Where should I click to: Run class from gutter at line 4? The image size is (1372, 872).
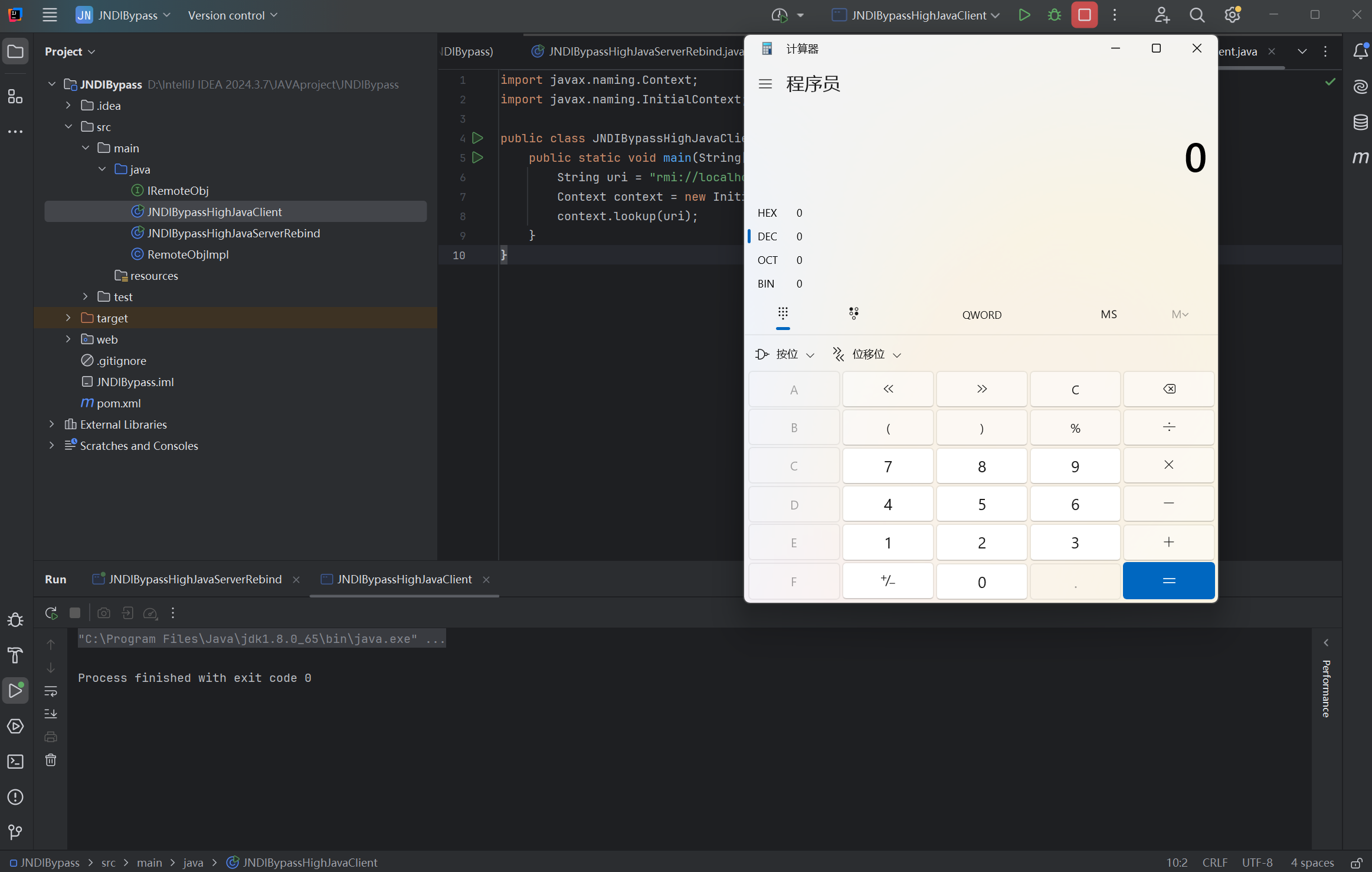click(478, 138)
